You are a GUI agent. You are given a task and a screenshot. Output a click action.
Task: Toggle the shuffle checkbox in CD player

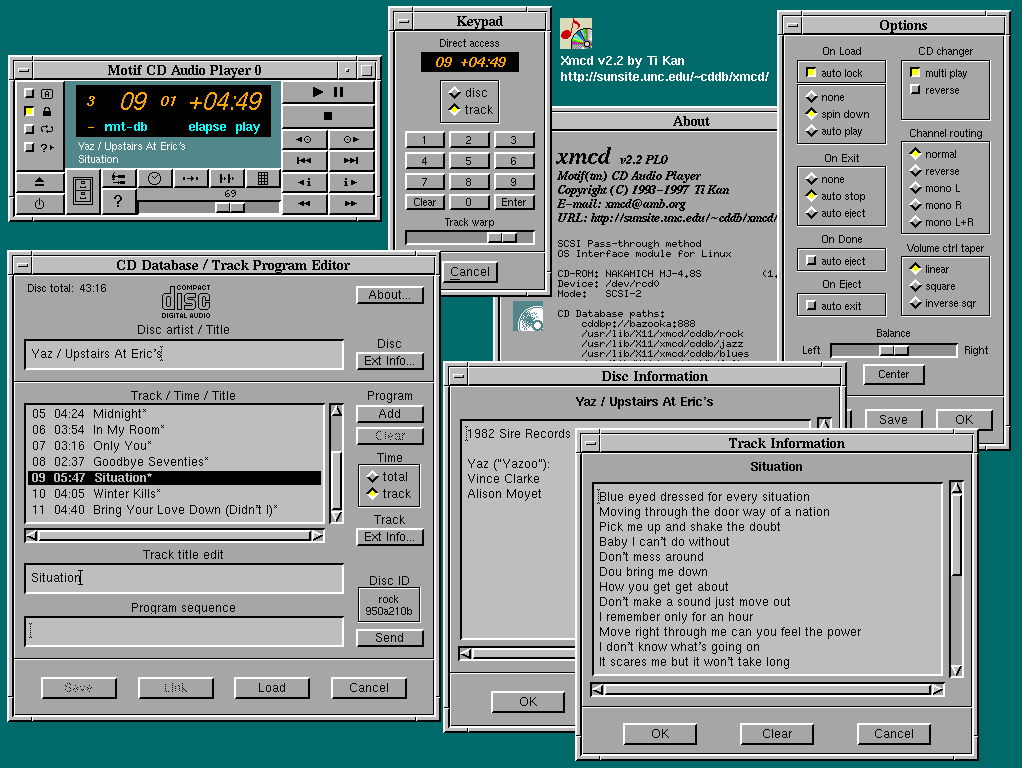[x=29, y=147]
